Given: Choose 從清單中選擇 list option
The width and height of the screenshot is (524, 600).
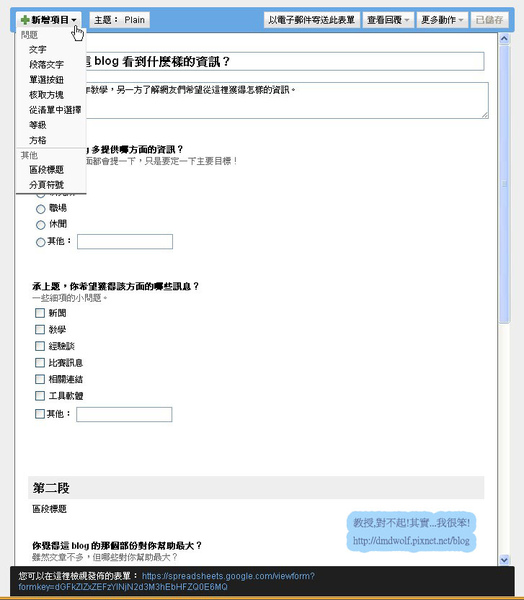Looking at the screenshot, I should 55,110.
